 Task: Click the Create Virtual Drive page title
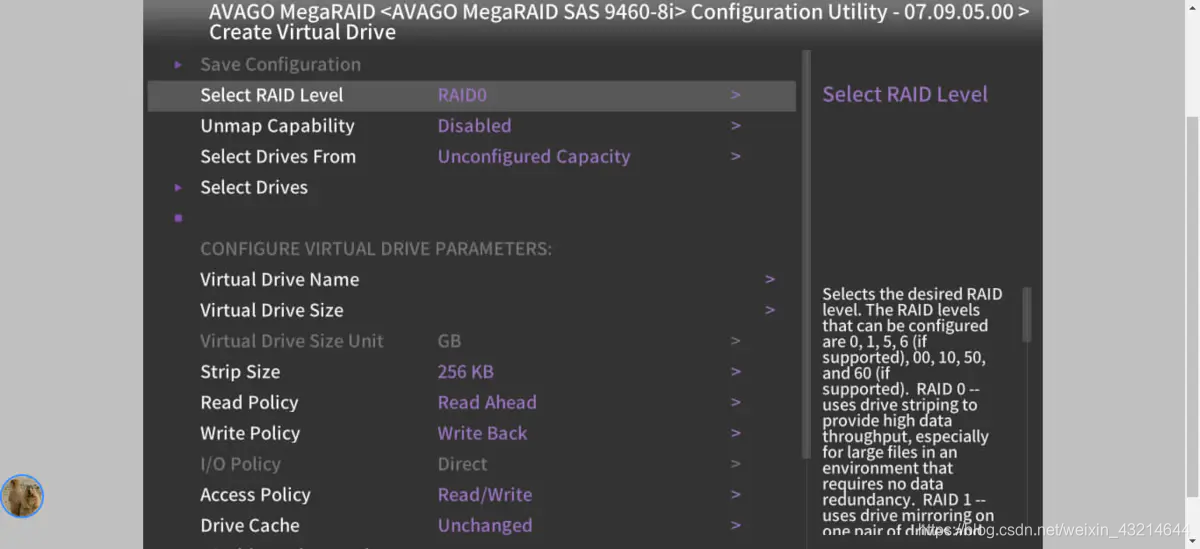click(x=302, y=33)
